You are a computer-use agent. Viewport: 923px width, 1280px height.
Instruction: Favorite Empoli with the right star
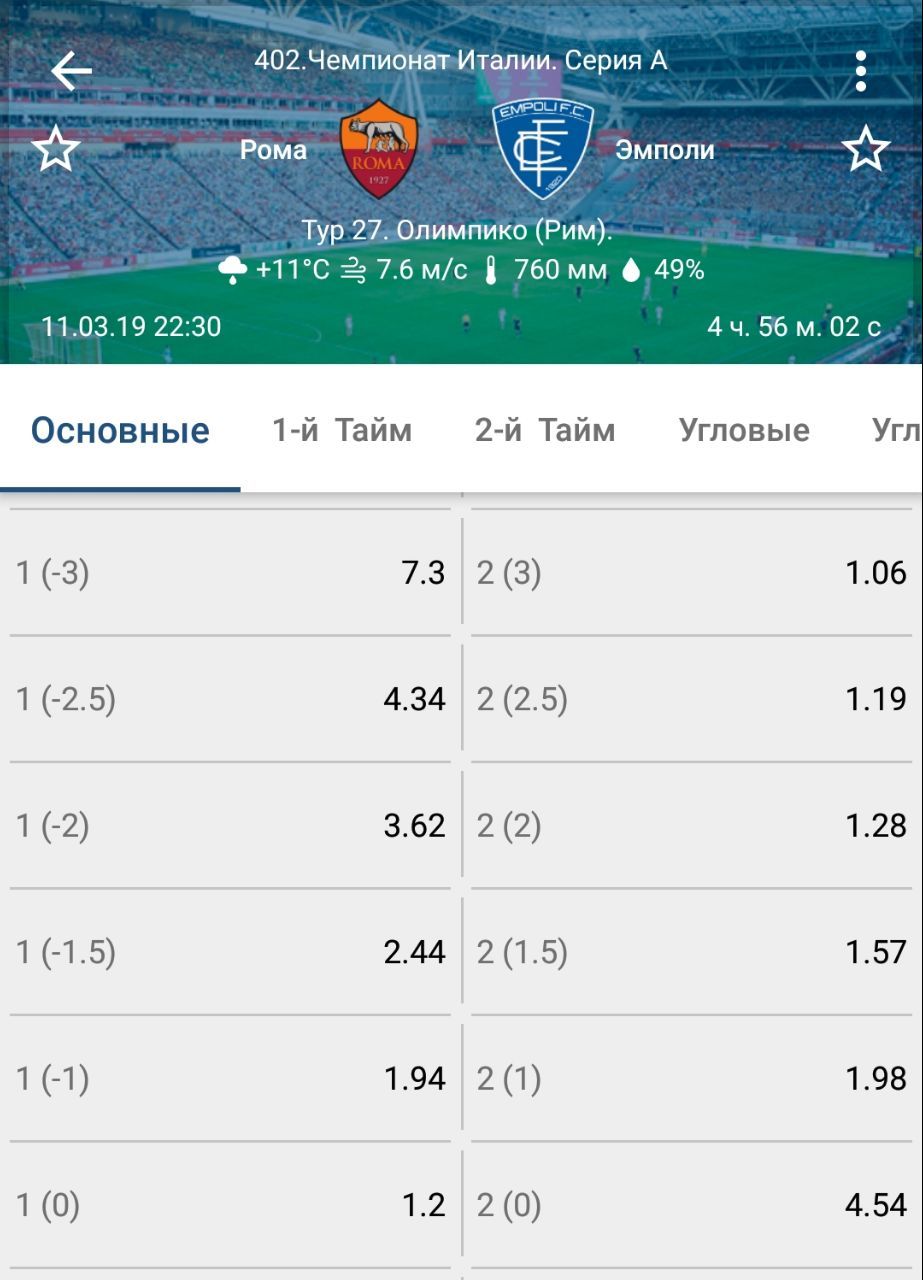coord(865,150)
